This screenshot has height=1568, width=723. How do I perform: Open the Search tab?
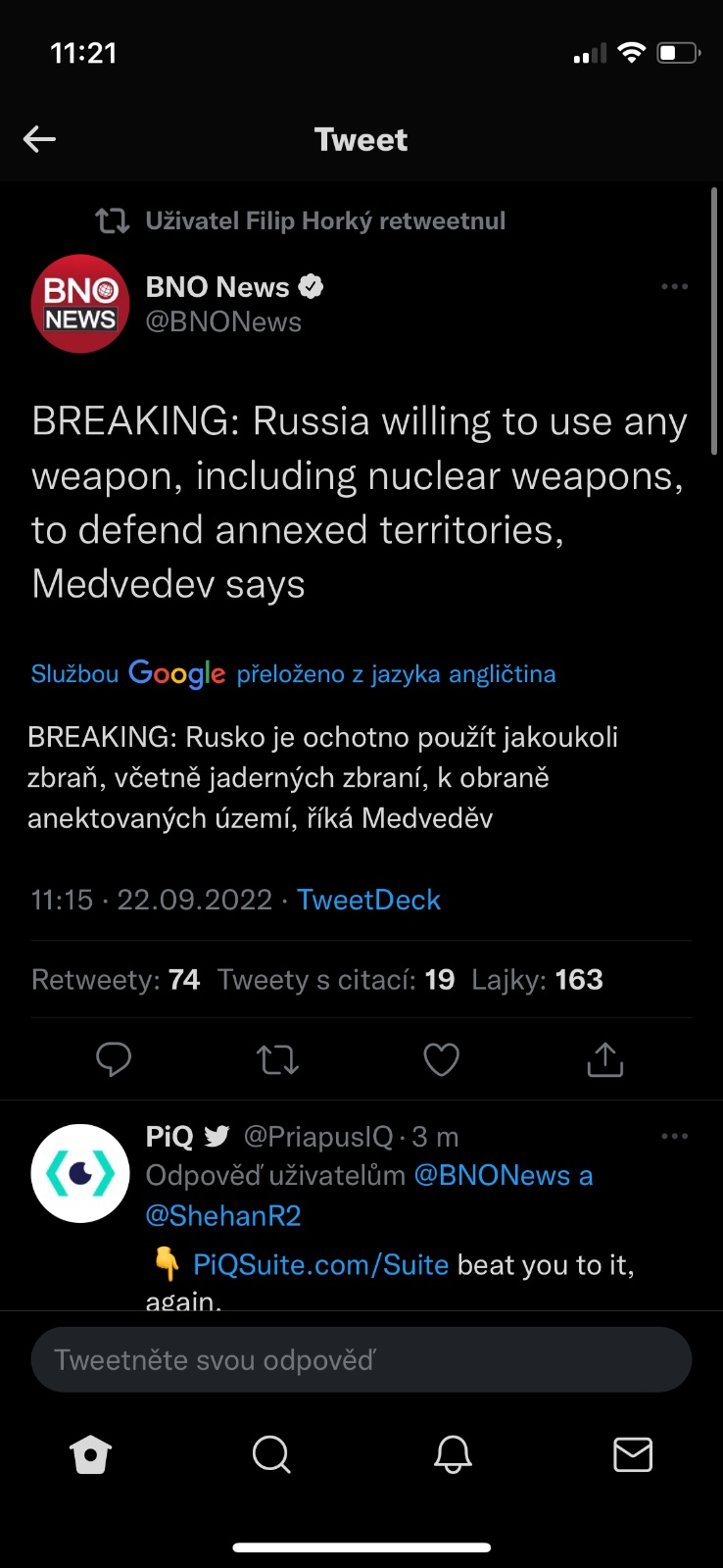271,1455
